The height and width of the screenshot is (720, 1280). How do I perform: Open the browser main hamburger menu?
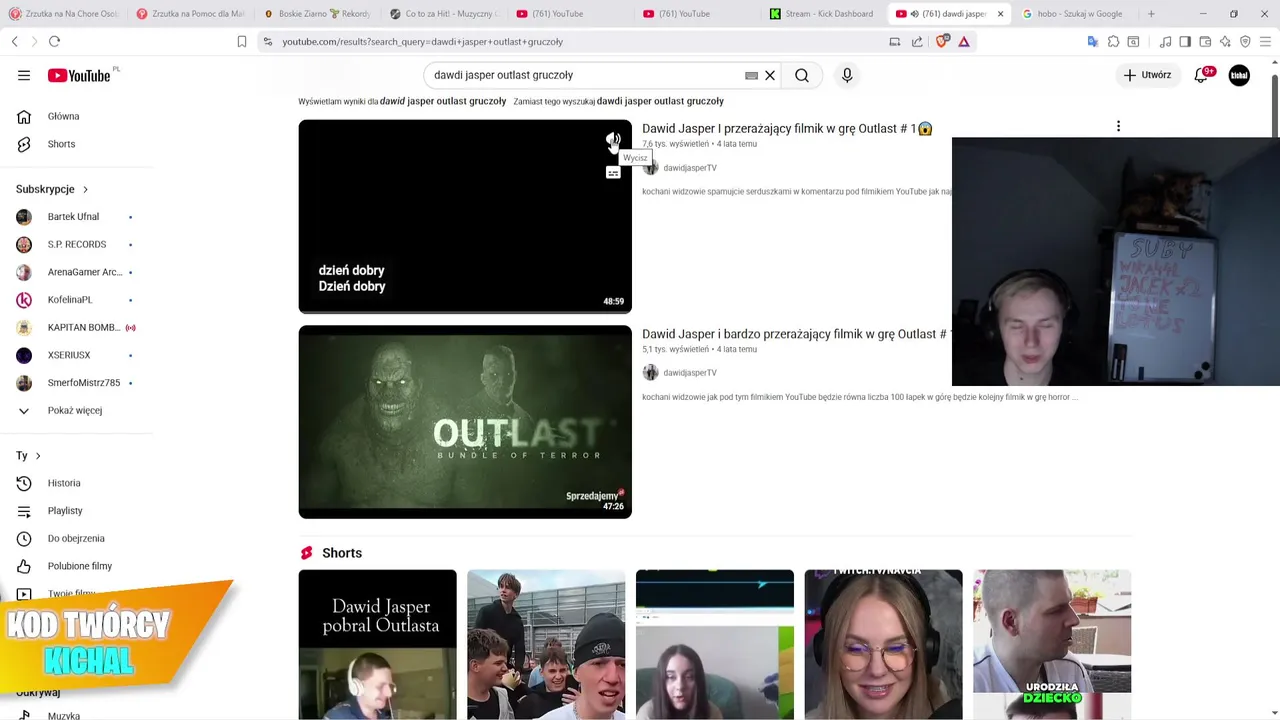tap(1266, 41)
